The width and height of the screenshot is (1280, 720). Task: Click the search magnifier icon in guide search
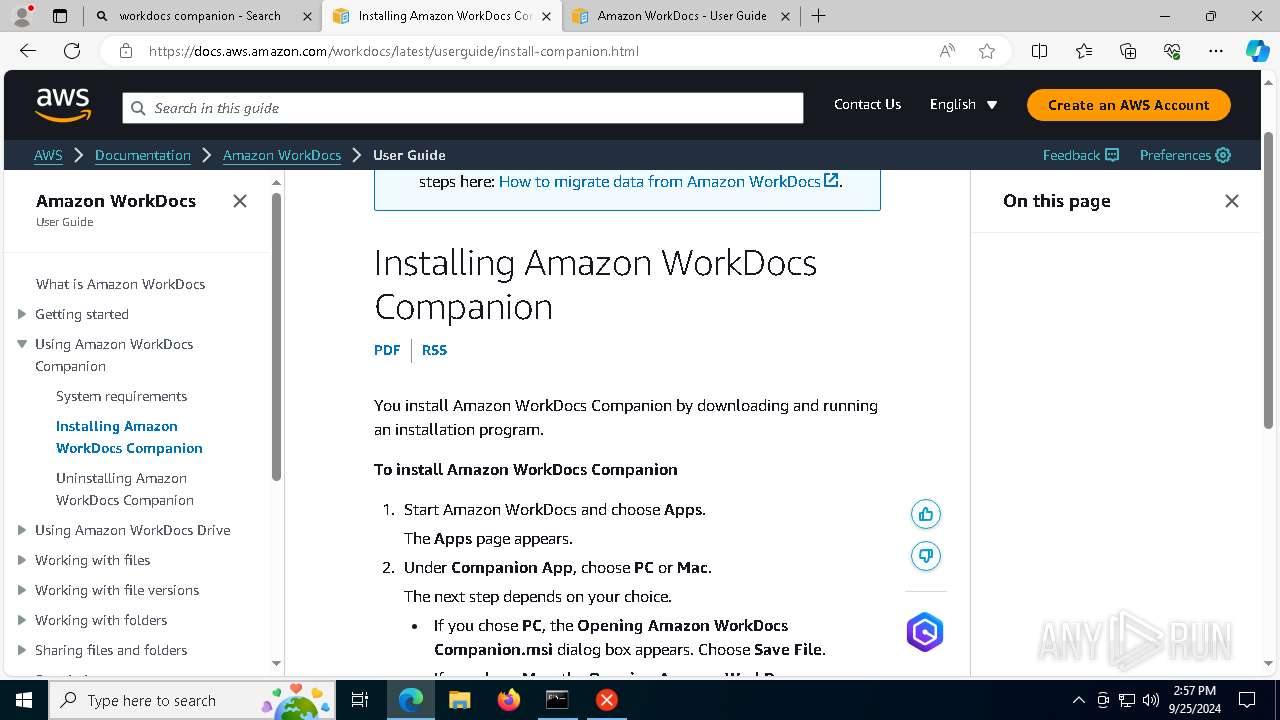point(138,108)
